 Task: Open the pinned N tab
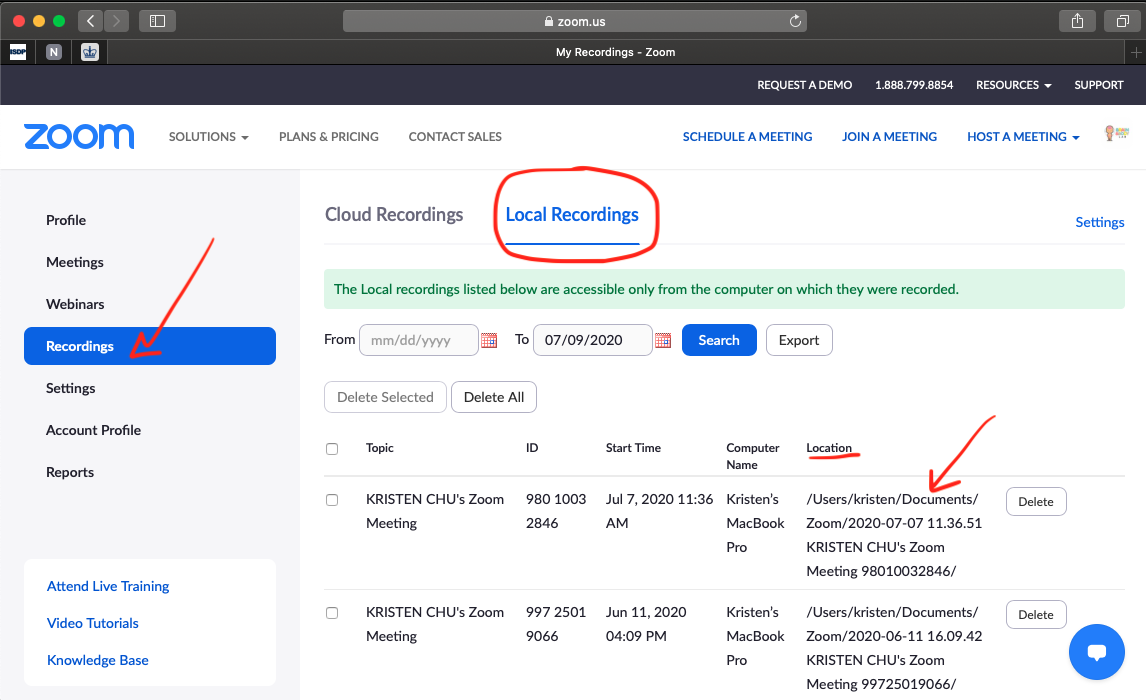pyautogui.click(x=54, y=52)
